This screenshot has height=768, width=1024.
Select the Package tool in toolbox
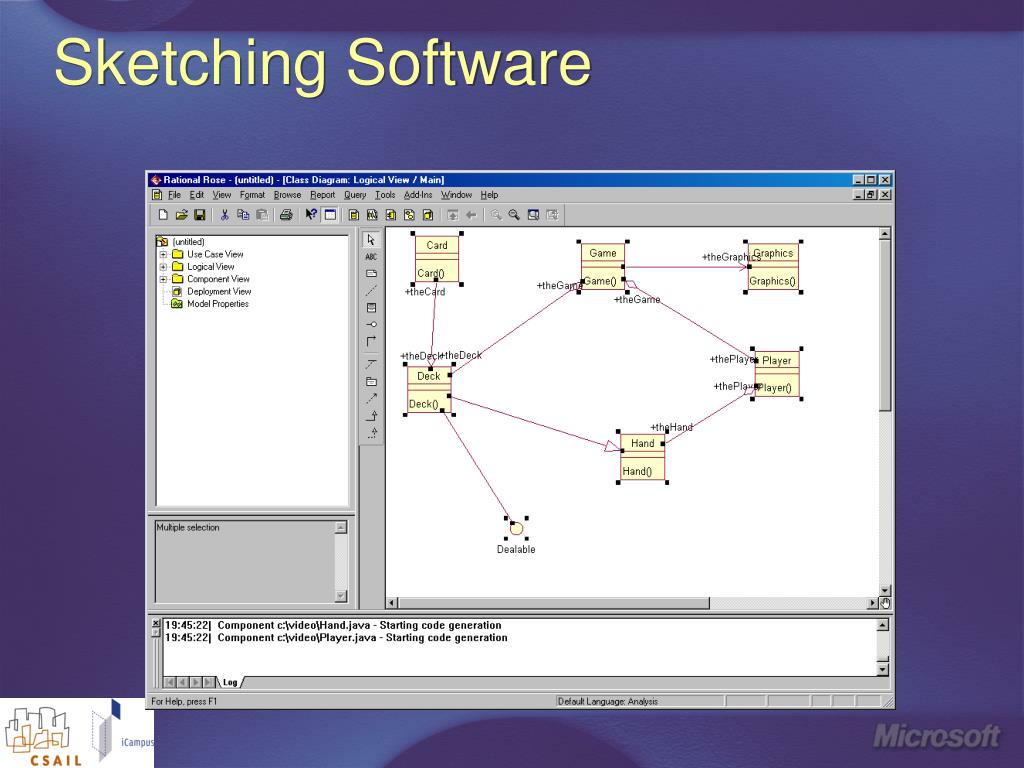tap(371, 381)
